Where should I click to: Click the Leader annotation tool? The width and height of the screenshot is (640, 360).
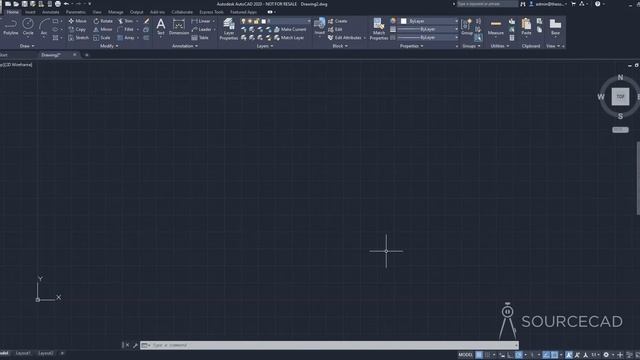point(202,29)
